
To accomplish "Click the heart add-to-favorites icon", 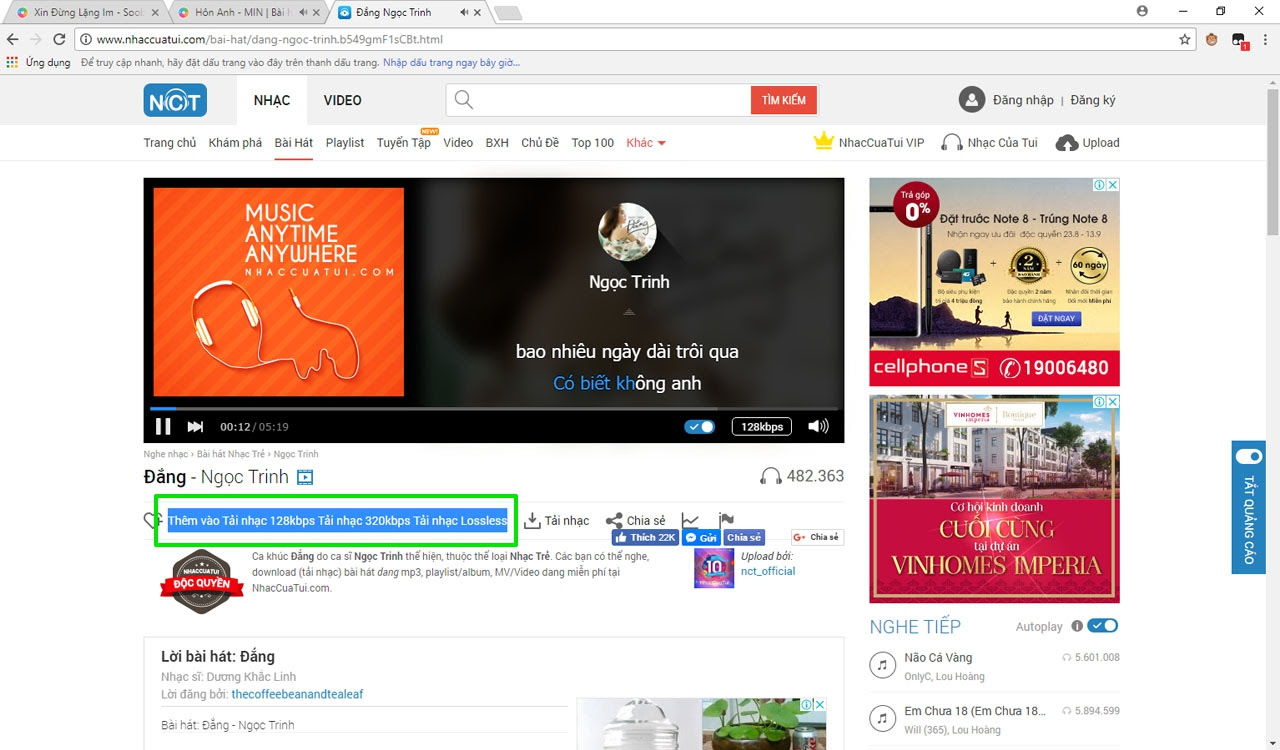I will point(153,520).
